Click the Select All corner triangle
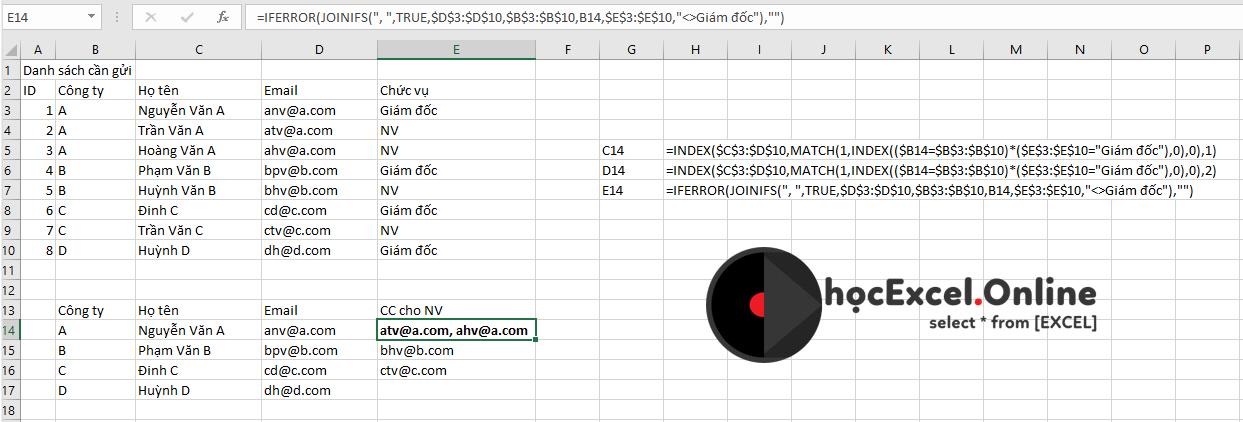This screenshot has width=1243, height=422. pyautogui.click(x=10, y=49)
